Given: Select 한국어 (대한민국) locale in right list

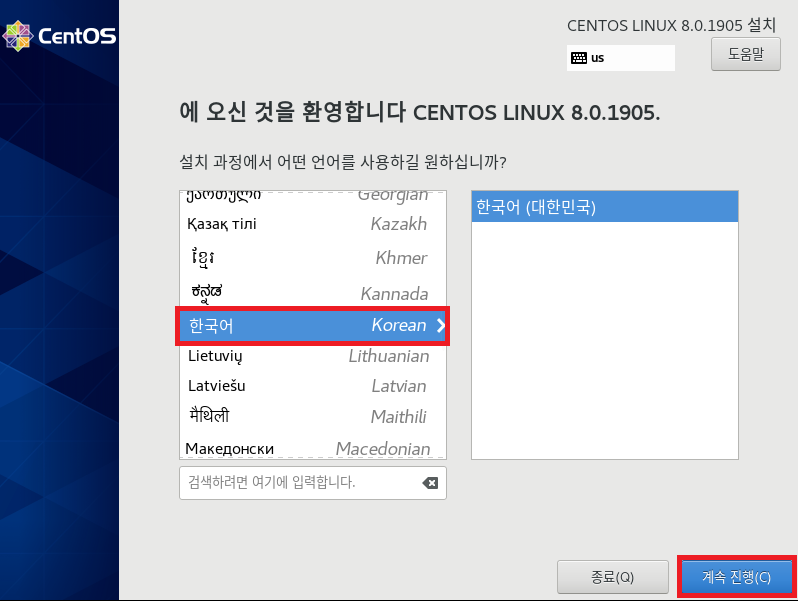Looking at the screenshot, I should tap(605, 207).
